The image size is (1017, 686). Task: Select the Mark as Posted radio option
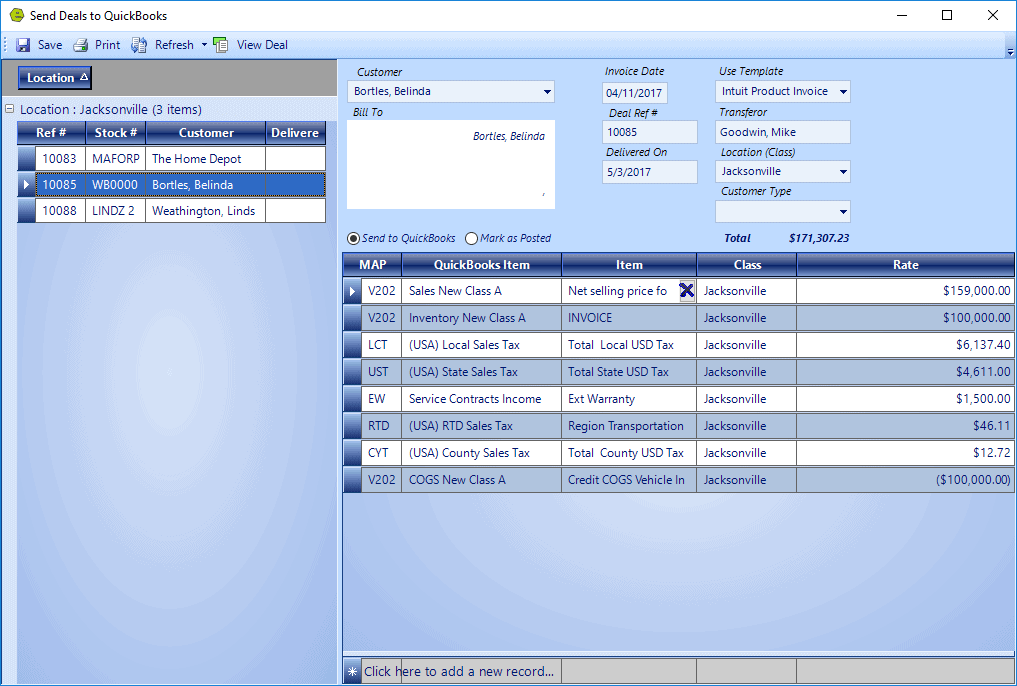tap(472, 239)
